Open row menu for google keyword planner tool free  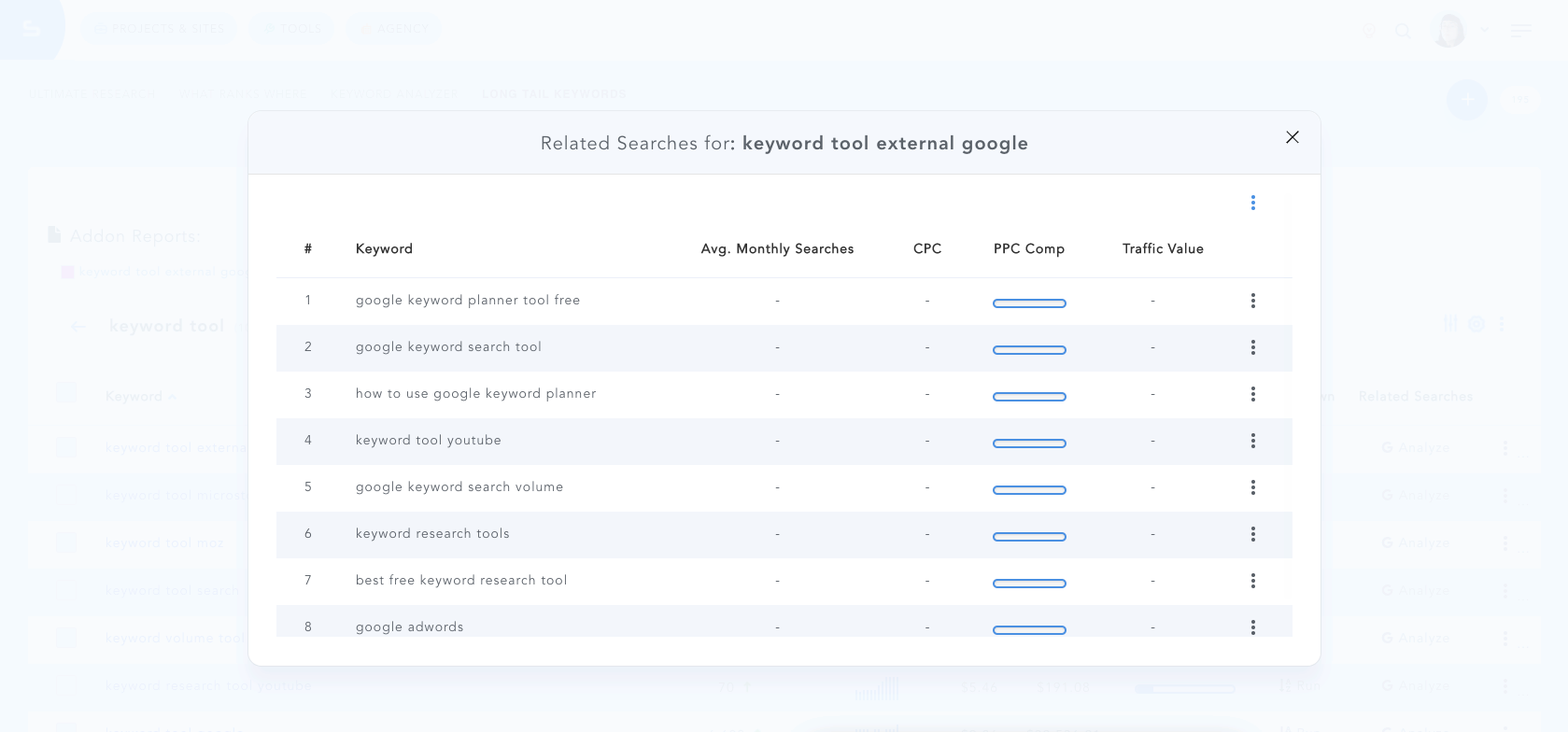[x=1253, y=301]
